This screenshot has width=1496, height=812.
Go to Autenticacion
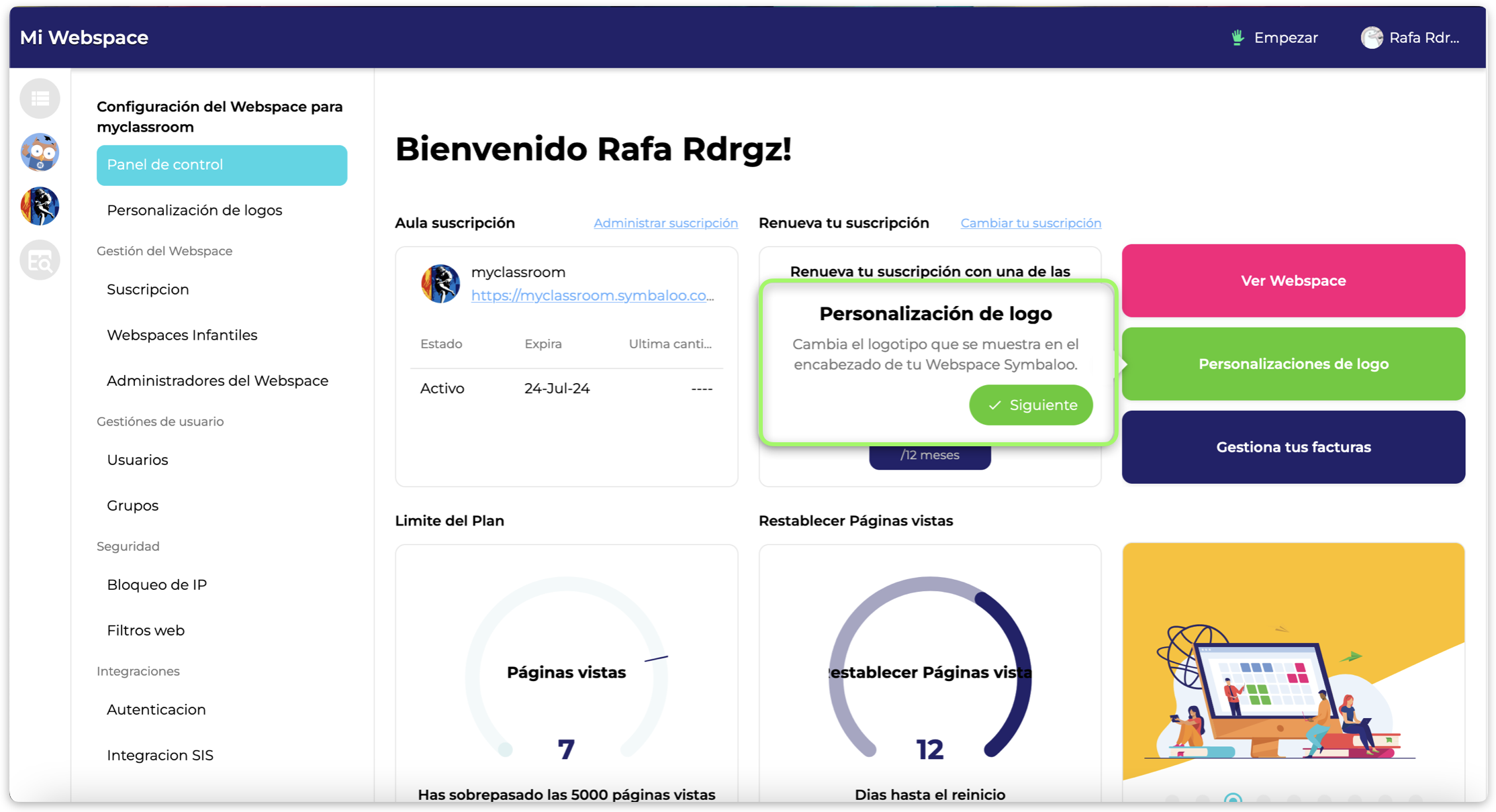(x=156, y=709)
